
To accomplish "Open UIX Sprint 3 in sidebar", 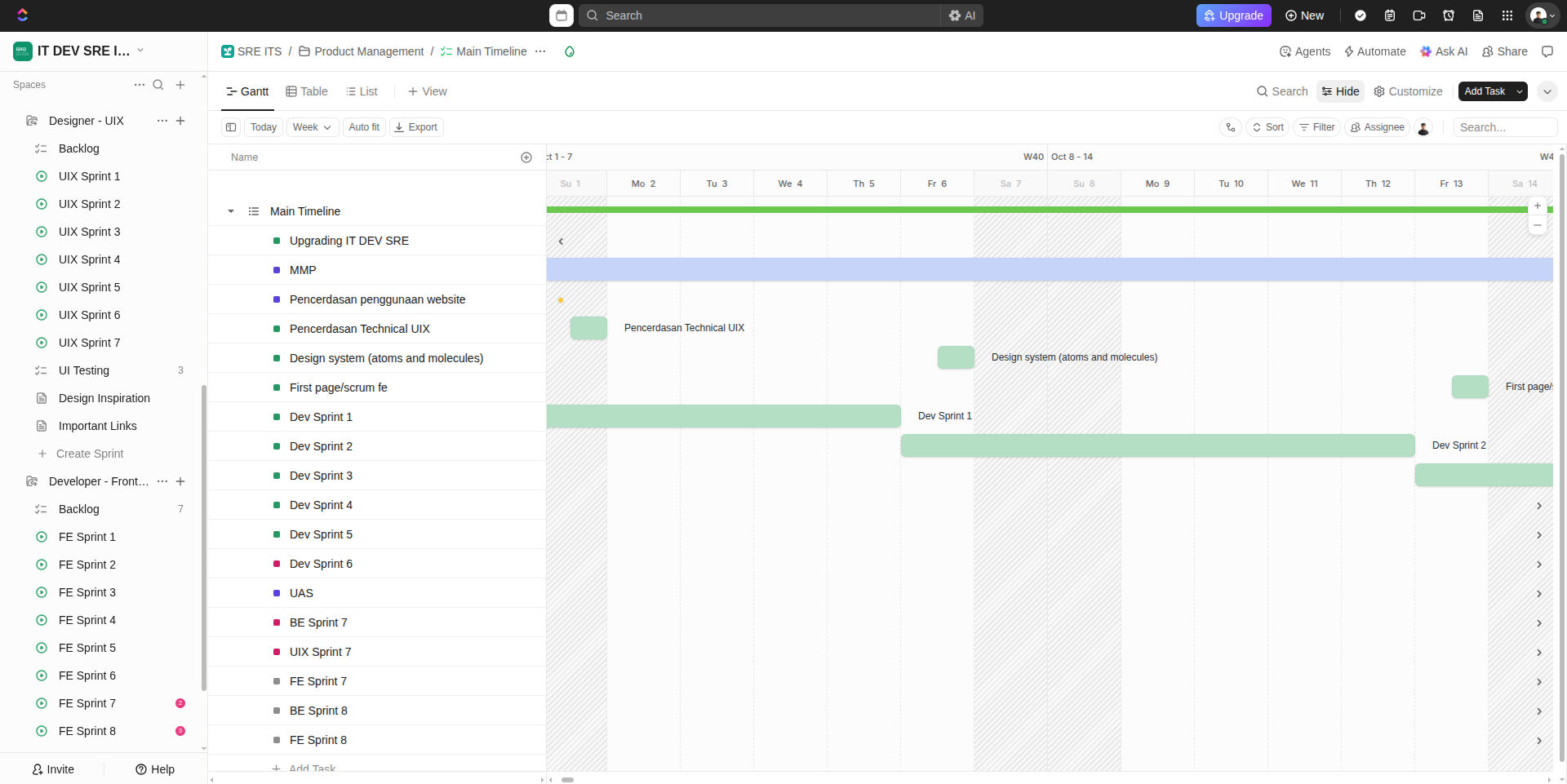I will point(89,232).
